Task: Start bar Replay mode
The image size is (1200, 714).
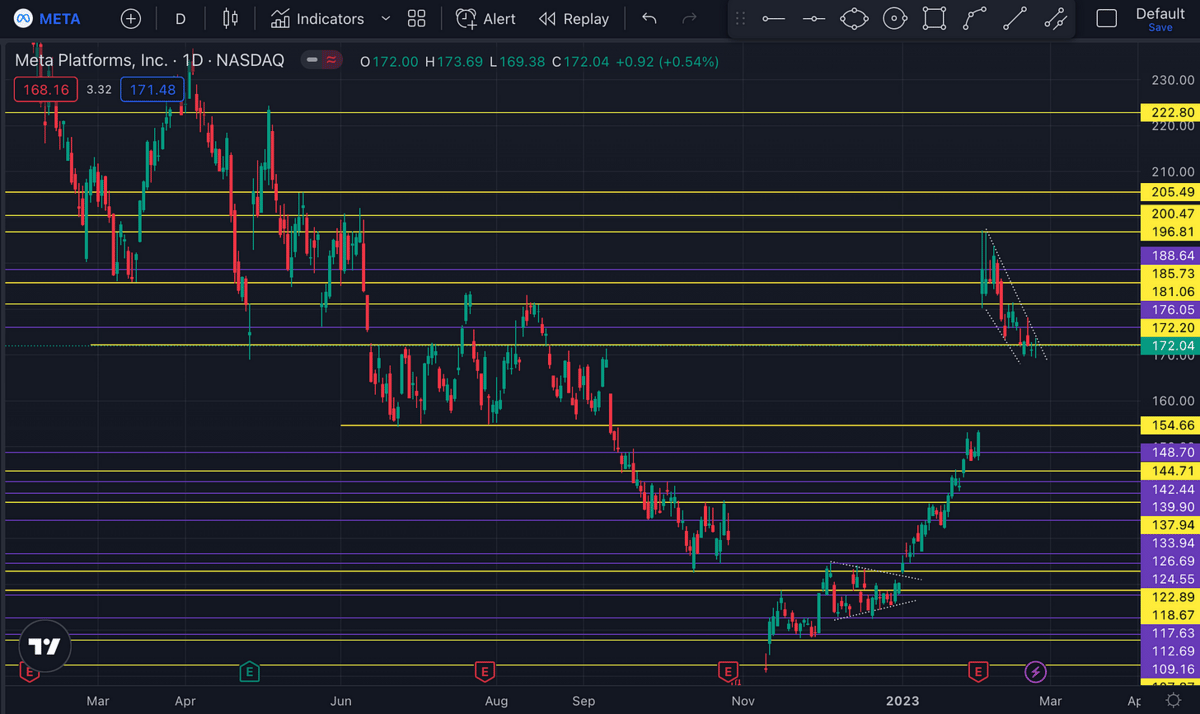Action: pos(574,19)
